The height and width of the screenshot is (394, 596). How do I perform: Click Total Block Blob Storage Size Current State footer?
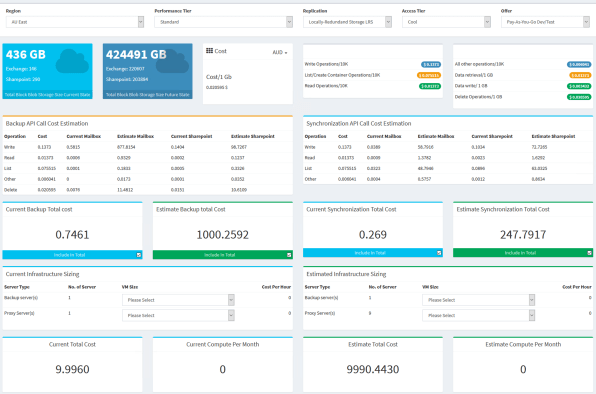click(x=48, y=95)
